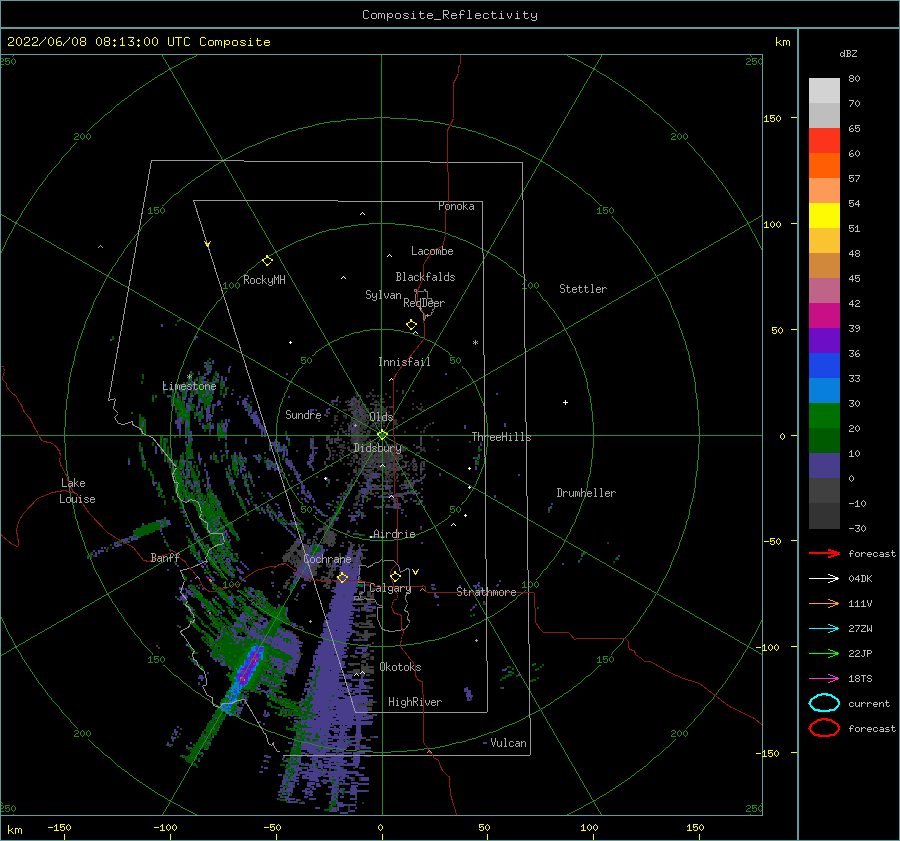Click the Calgary city label
The image size is (900, 841).
point(390,588)
